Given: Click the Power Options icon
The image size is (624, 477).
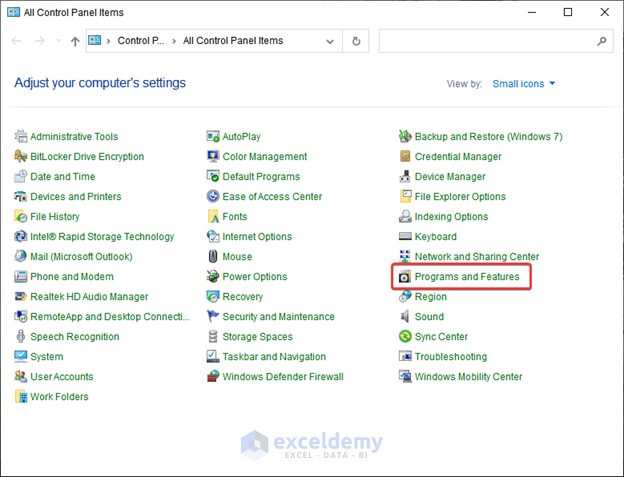Looking at the screenshot, I should click(213, 277).
